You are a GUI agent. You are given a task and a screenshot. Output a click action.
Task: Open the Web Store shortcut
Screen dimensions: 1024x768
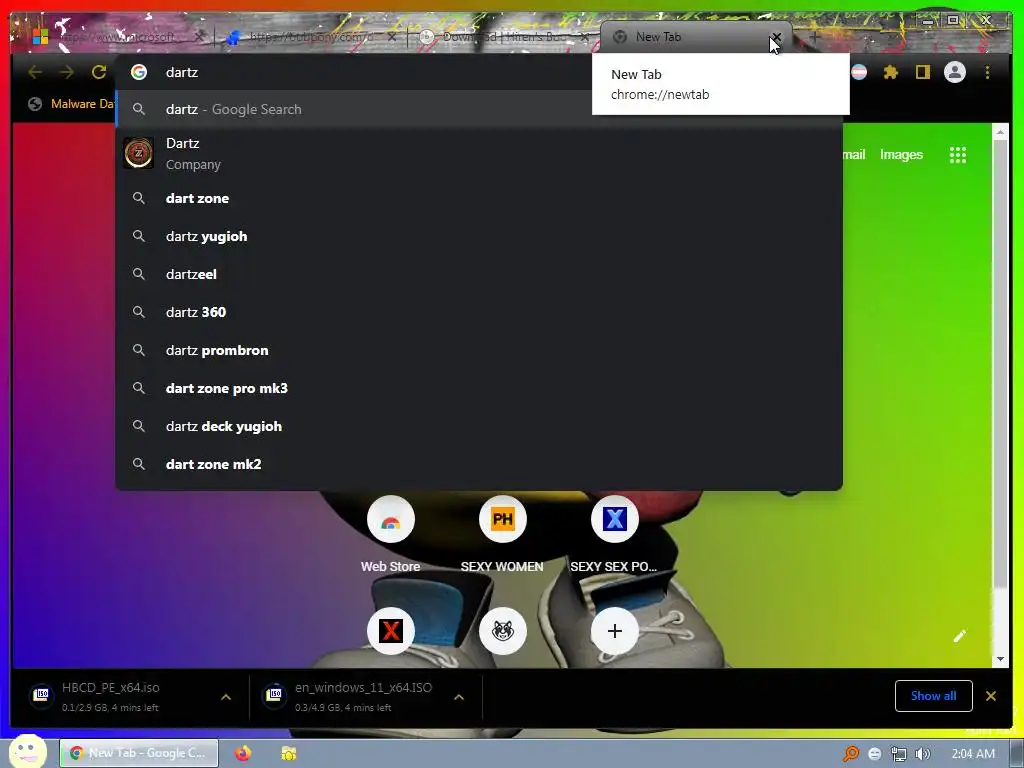(x=391, y=519)
